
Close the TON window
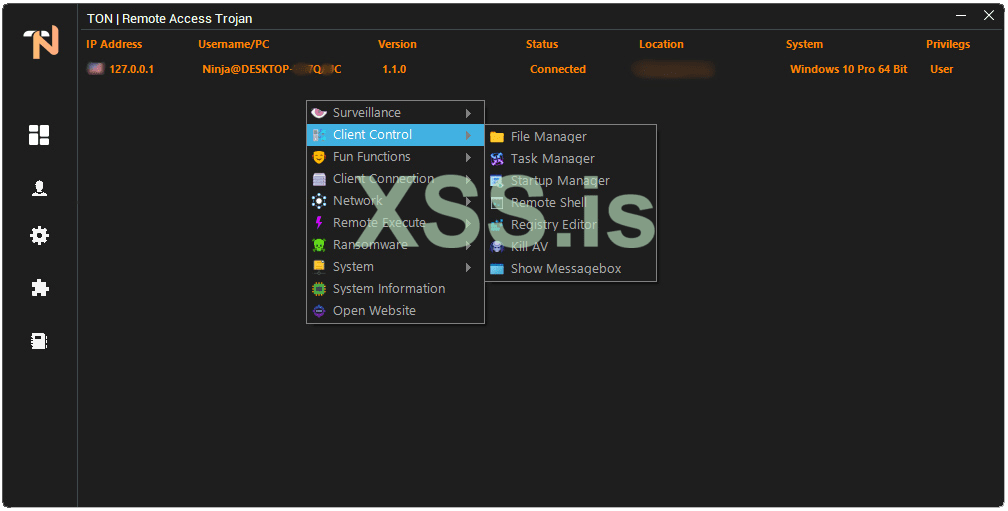[x=989, y=15]
